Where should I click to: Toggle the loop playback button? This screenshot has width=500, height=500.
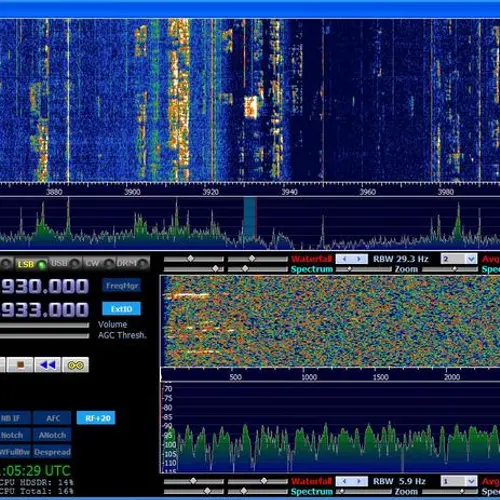76,365
